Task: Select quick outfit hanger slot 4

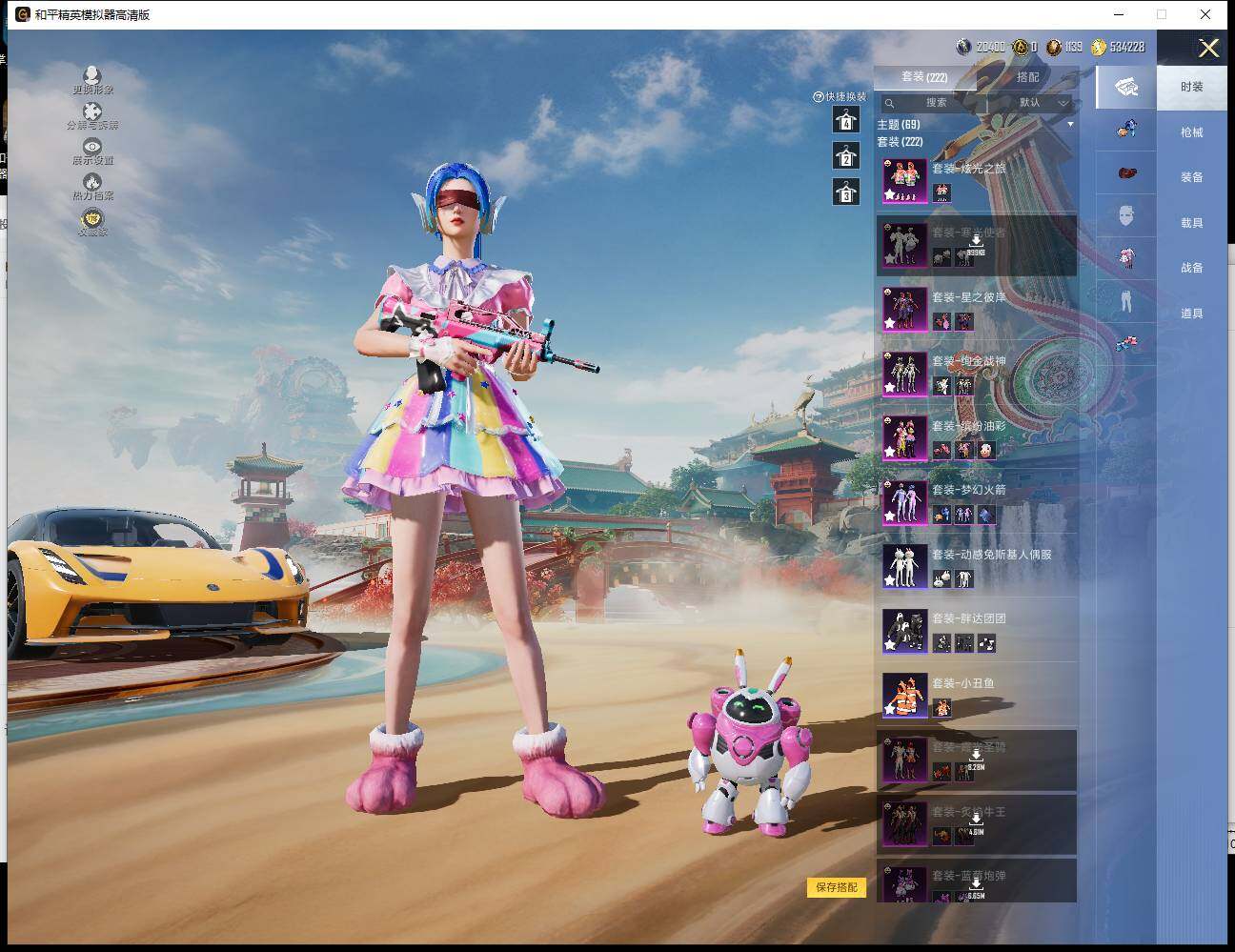Action: click(845, 120)
